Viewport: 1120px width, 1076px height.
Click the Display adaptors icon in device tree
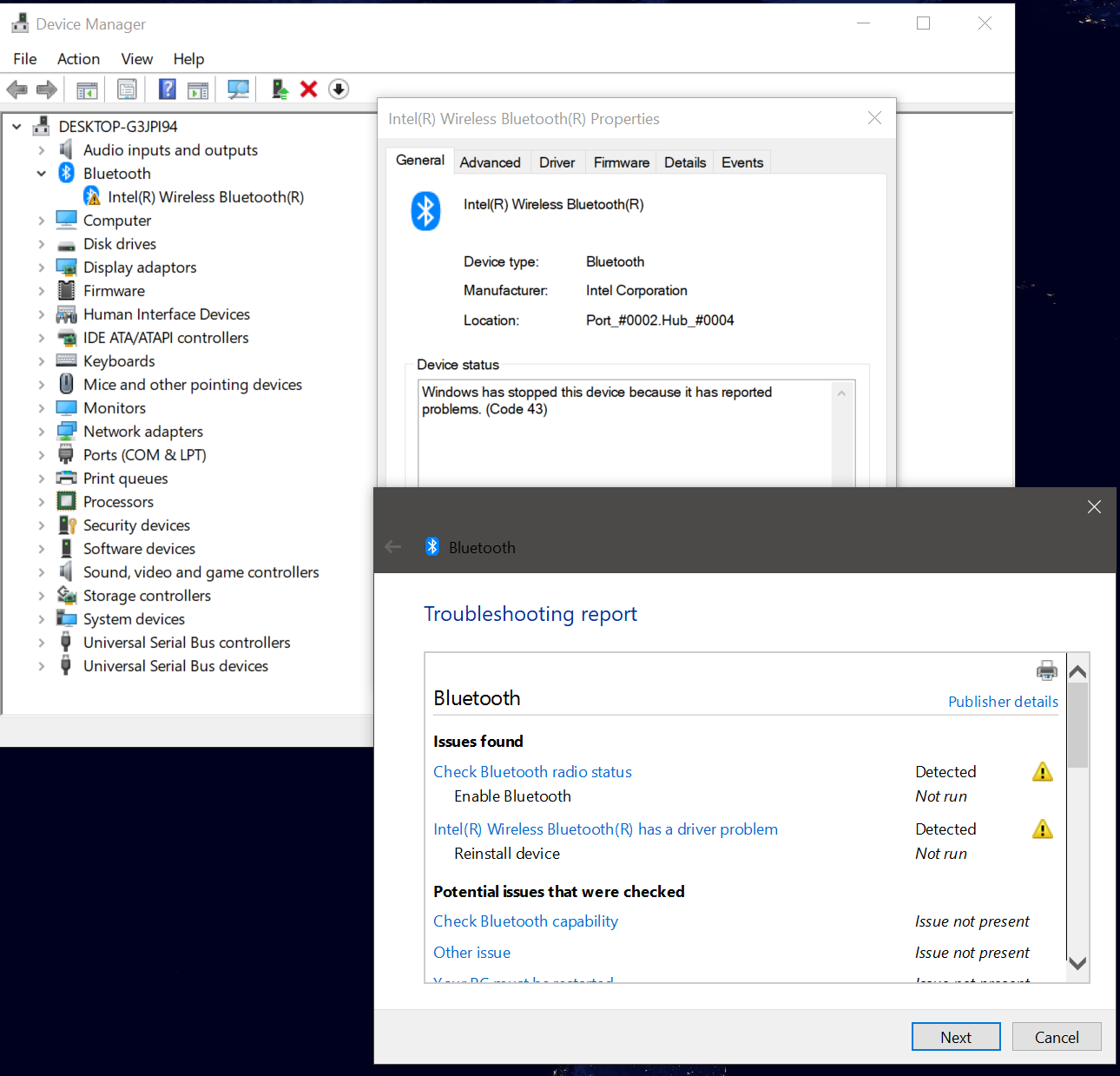click(66, 267)
